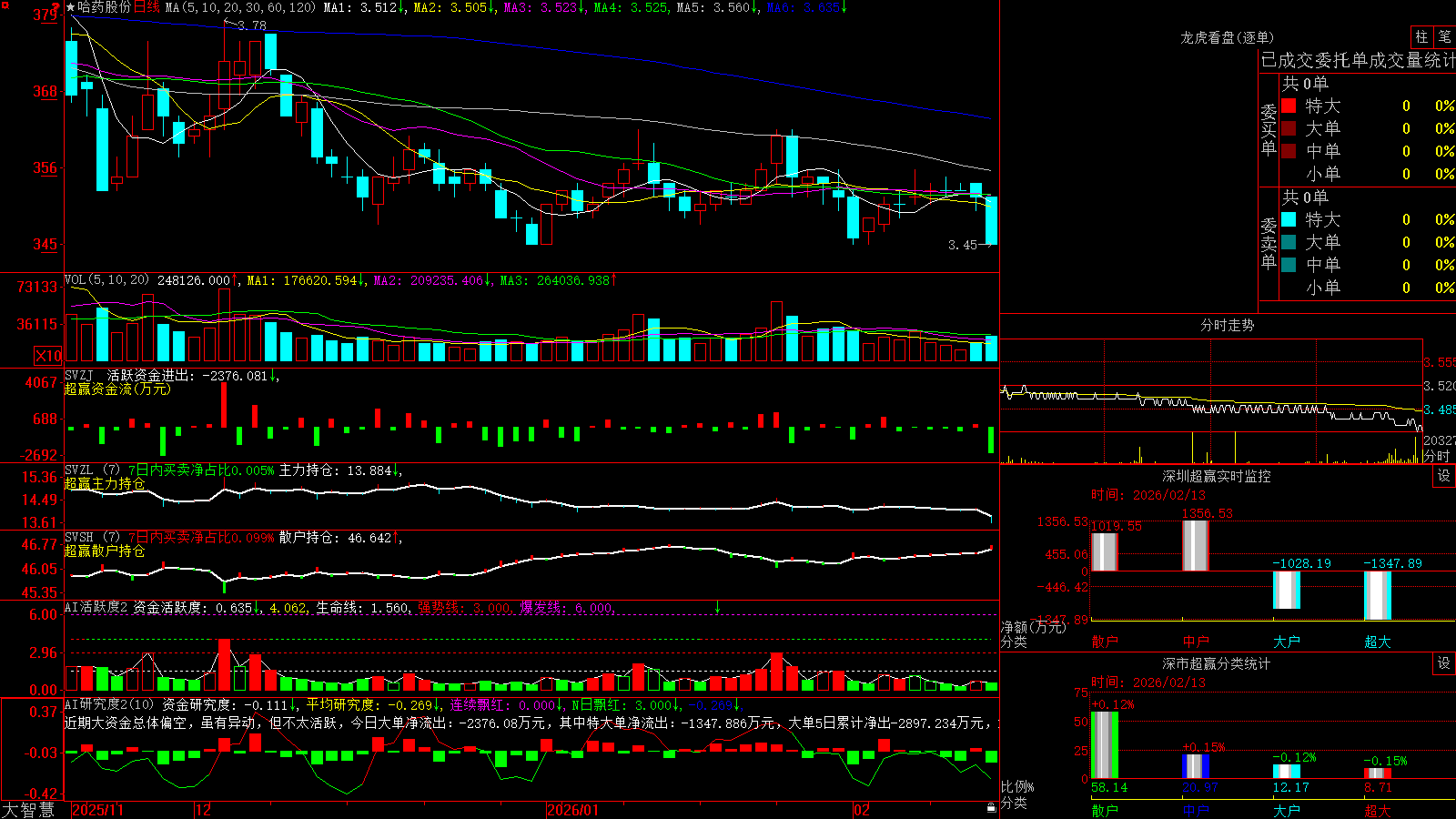1456x819 pixels.
Task: Jump to month 02 timeline marker
Action: pos(862,810)
